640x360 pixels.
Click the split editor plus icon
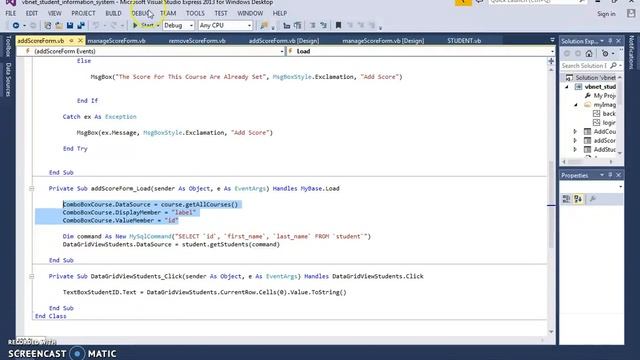[x=551, y=61]
